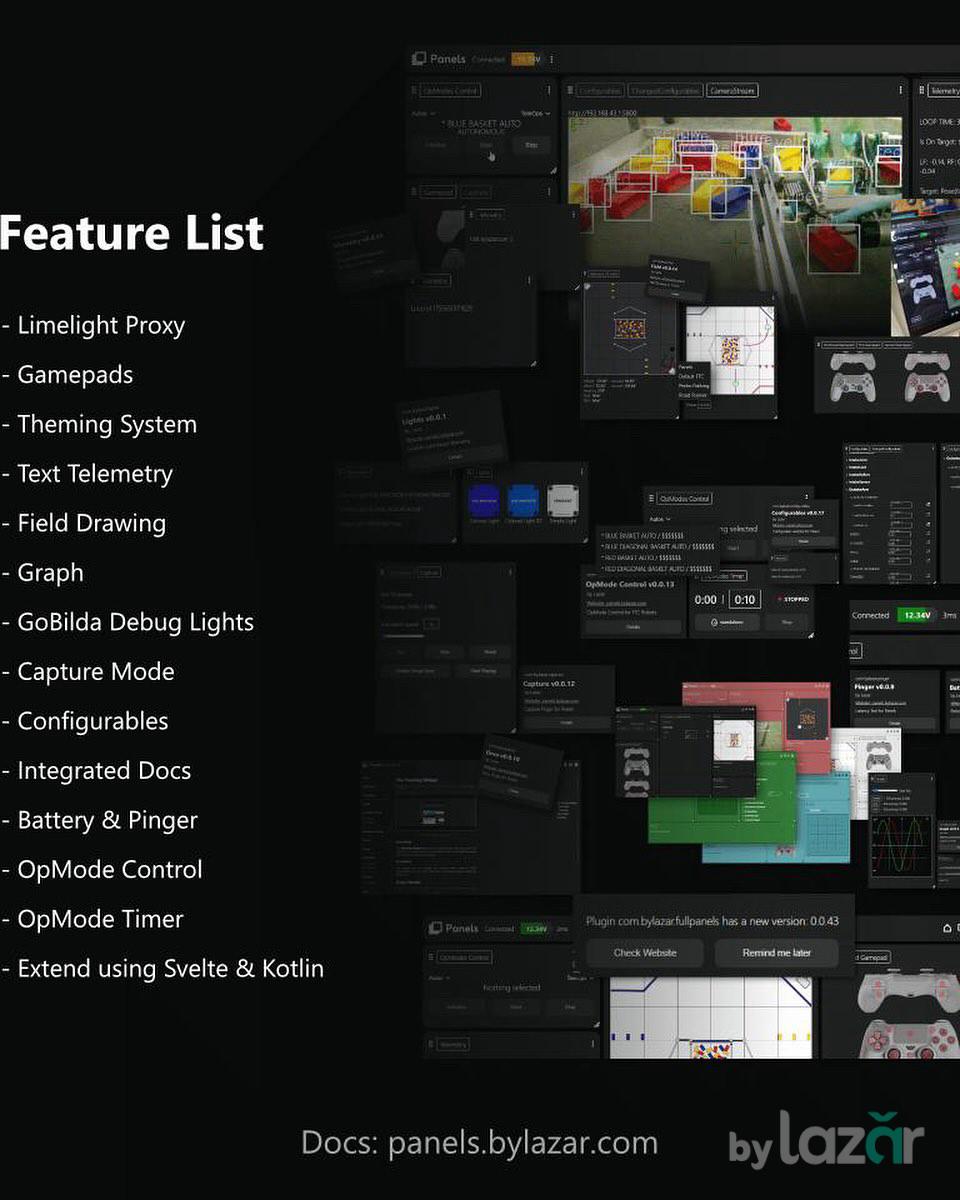Click the drag handle beside OpModes Control tab
Image resolution: width=960 pixels, height=1200 pixels.
415,90
